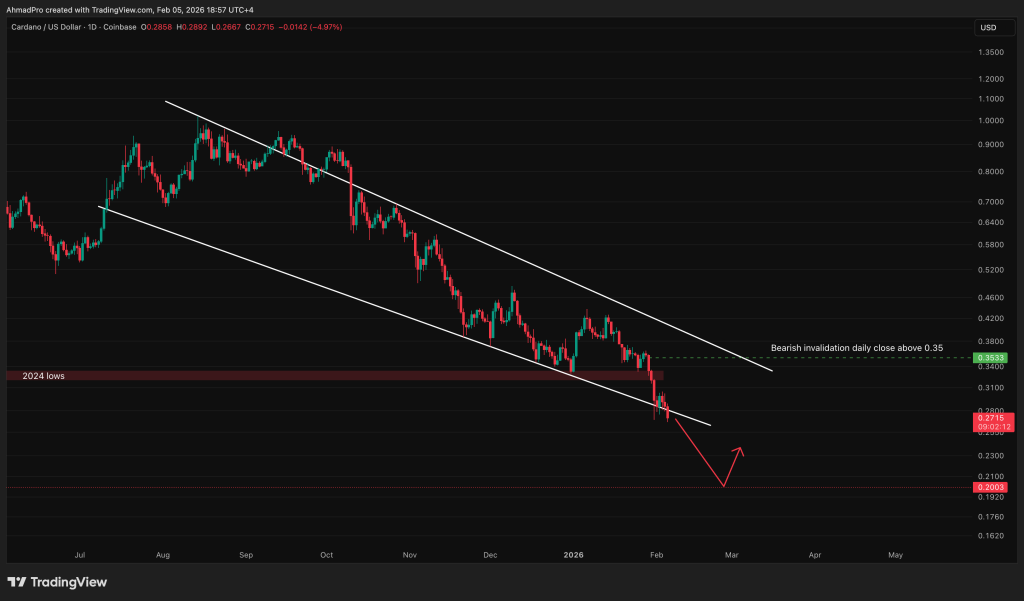Click the 0.8000 price axis label
This screenshot has width=1024, height=601.
click(991, 172)
